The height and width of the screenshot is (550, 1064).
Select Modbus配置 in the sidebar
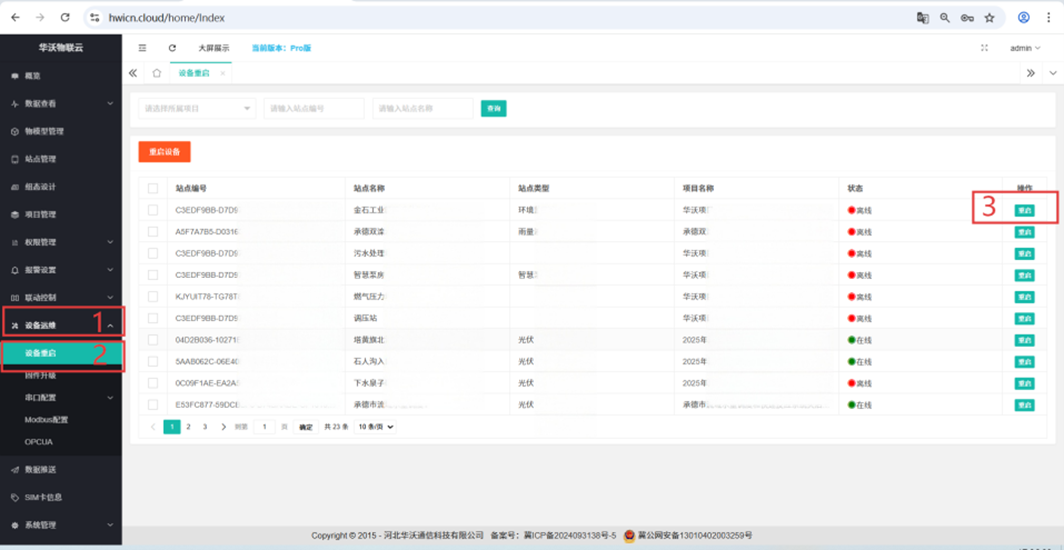46,420
